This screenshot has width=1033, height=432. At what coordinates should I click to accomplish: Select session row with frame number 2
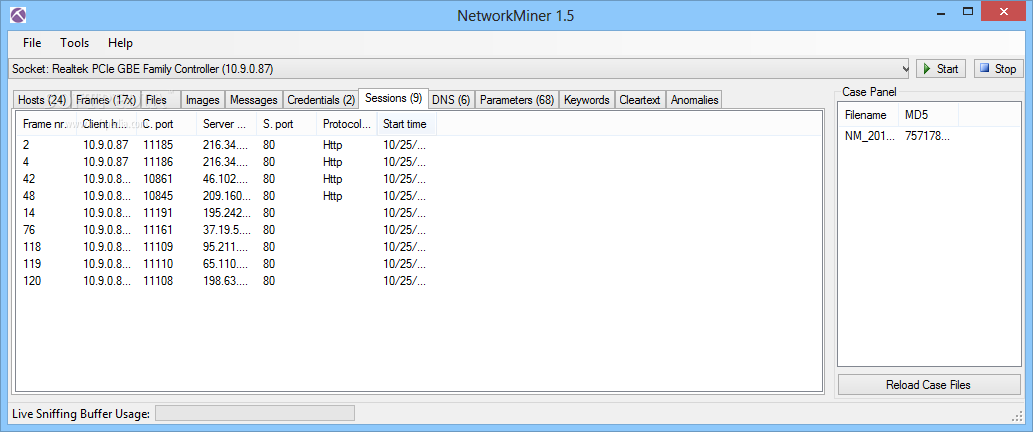227,144
